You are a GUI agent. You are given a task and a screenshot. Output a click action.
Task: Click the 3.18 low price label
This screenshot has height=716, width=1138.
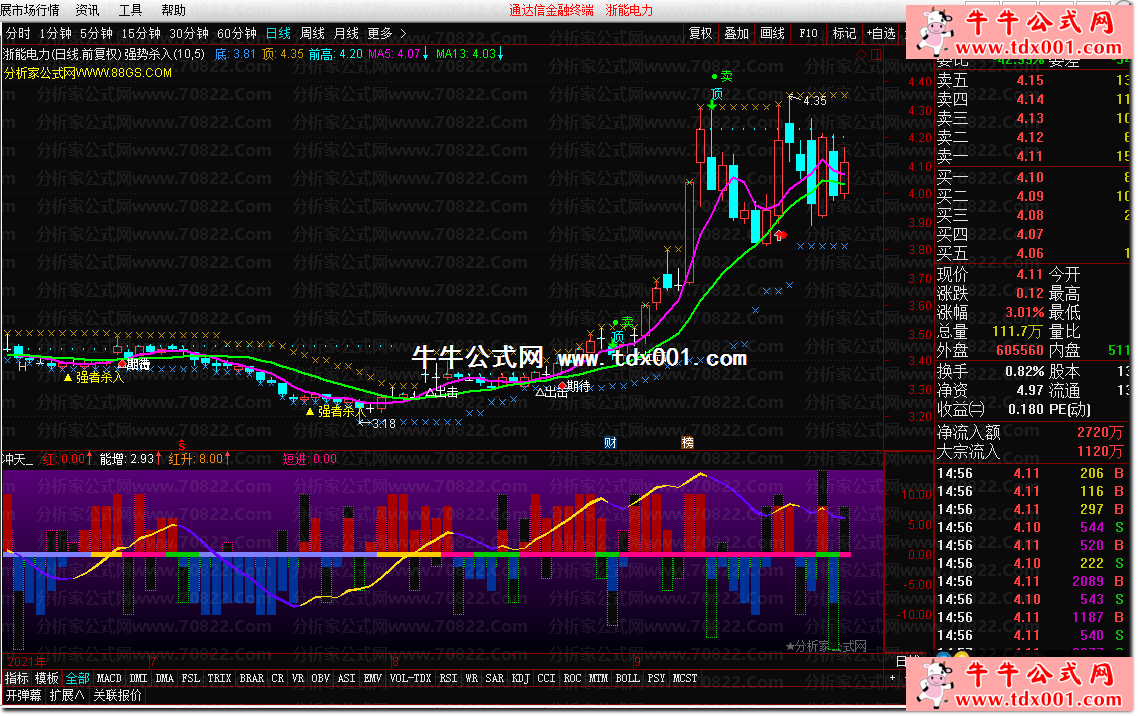coord(384,424)
